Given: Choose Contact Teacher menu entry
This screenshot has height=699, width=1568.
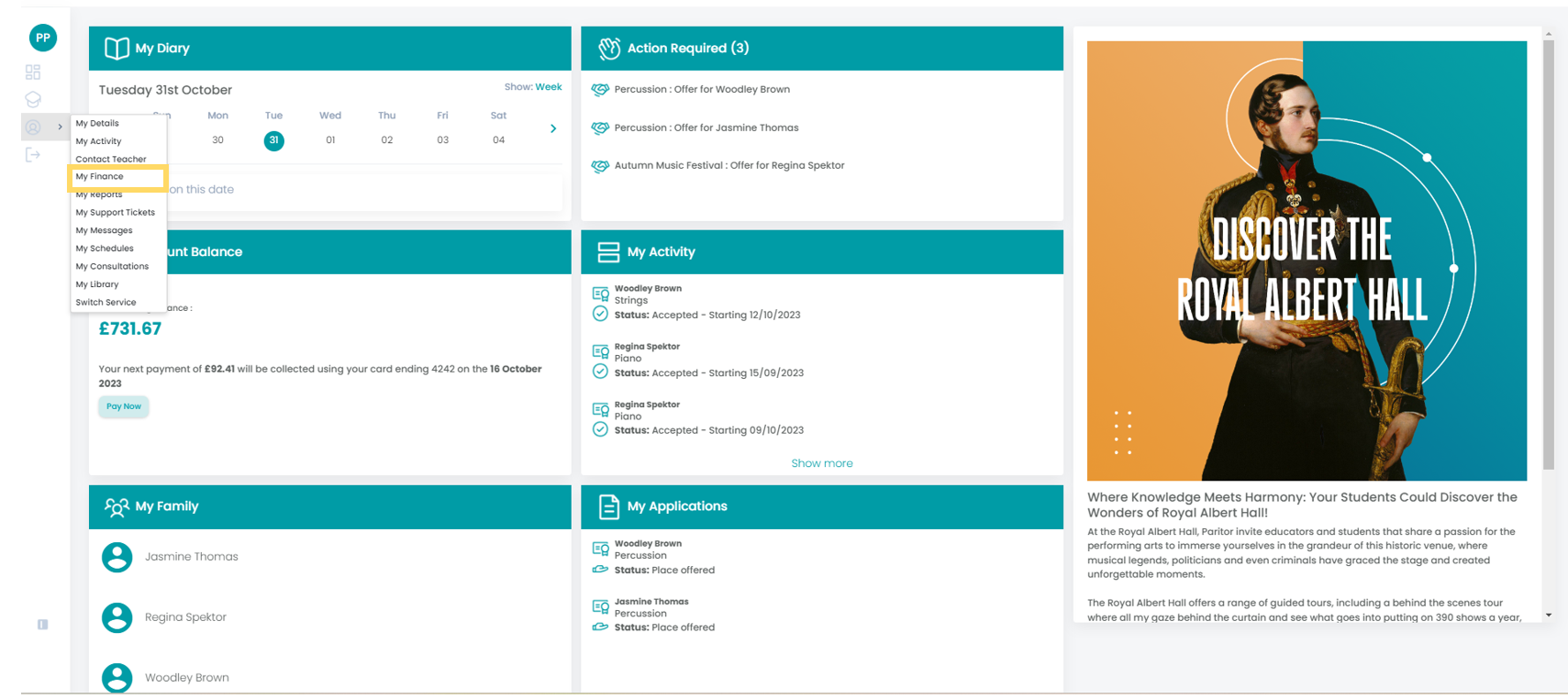Looking at the screenshot, I should pos(111,159).
